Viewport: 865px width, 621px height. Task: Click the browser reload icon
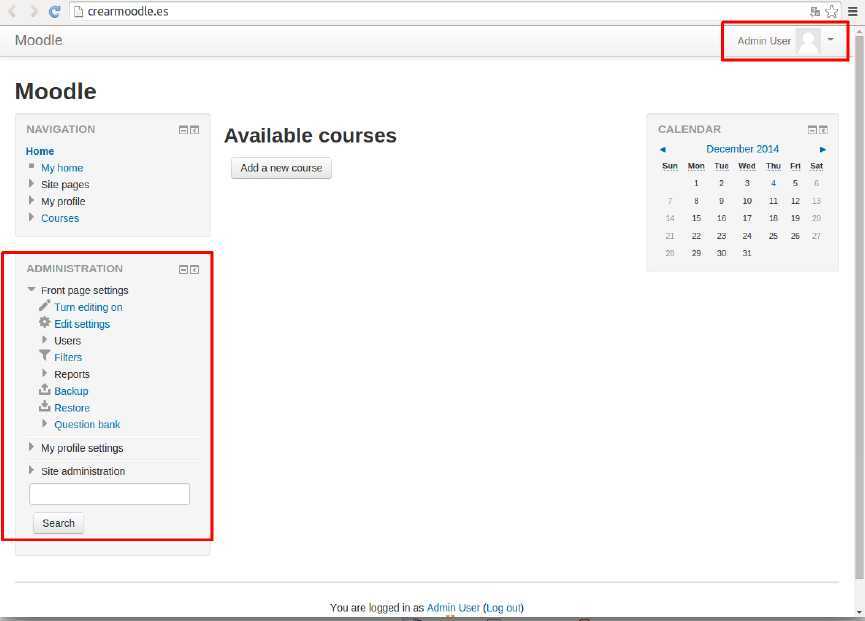[x=54, y=11]
